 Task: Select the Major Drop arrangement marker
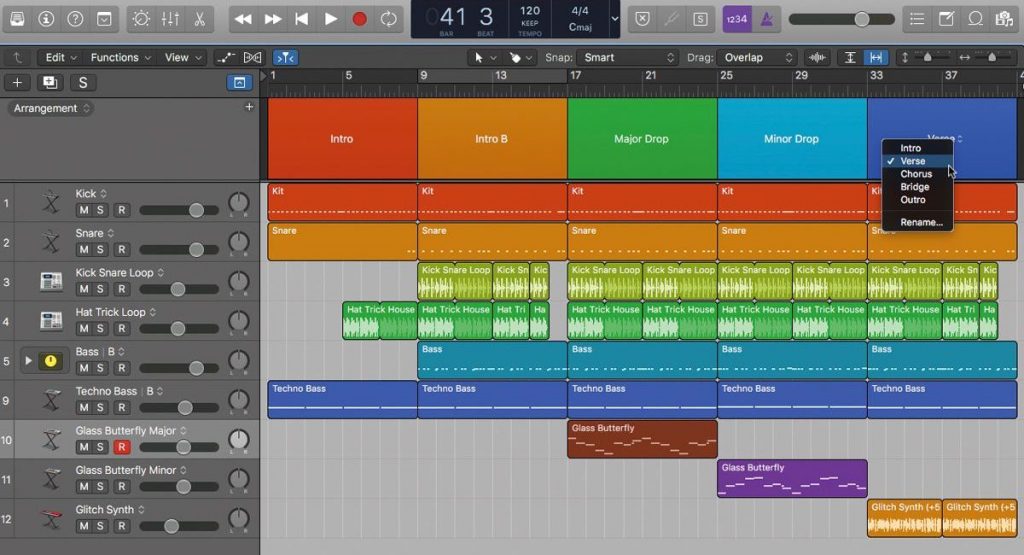(x=641, y=139)
